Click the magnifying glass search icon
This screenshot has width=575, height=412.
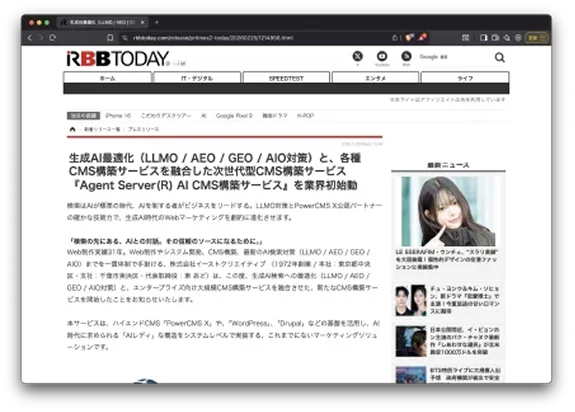tap(499, 58)
